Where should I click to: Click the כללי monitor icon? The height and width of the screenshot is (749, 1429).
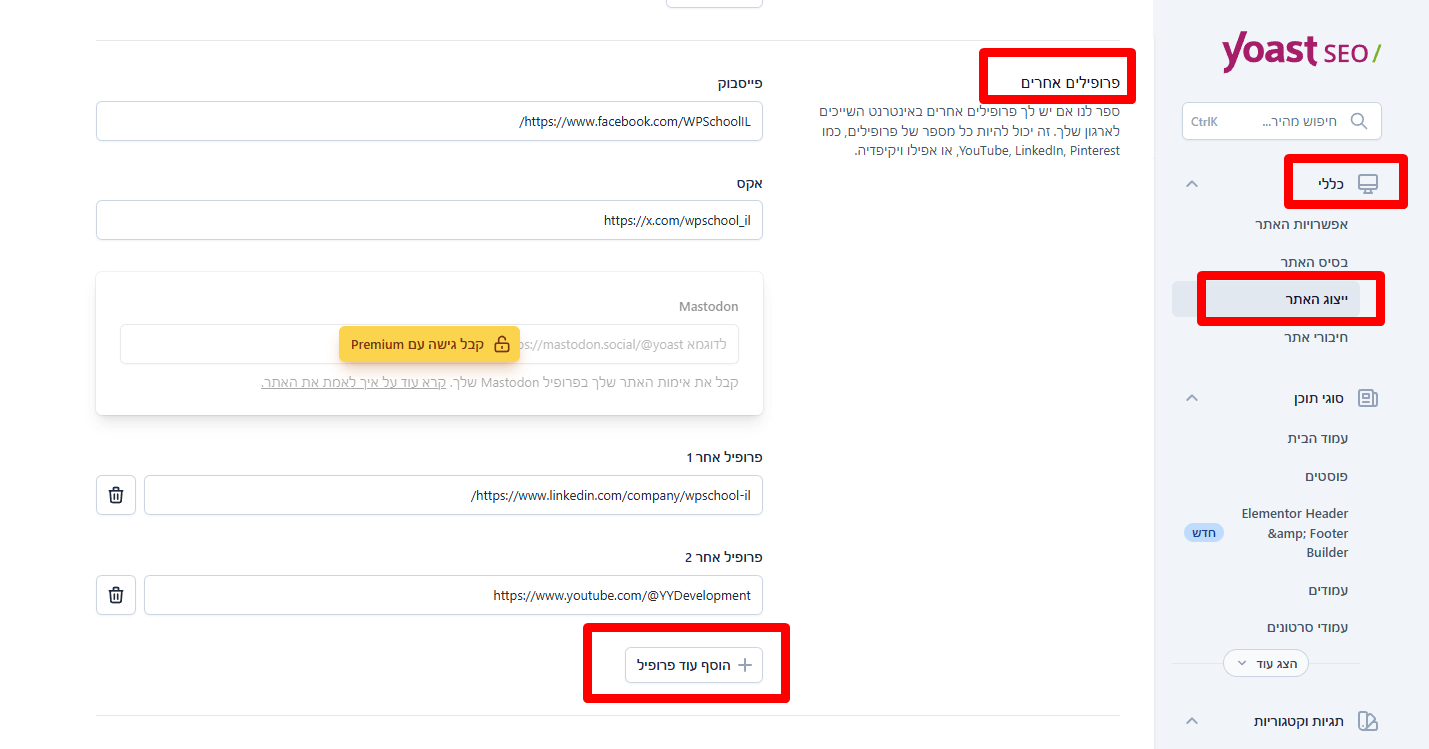(1367, 184)
